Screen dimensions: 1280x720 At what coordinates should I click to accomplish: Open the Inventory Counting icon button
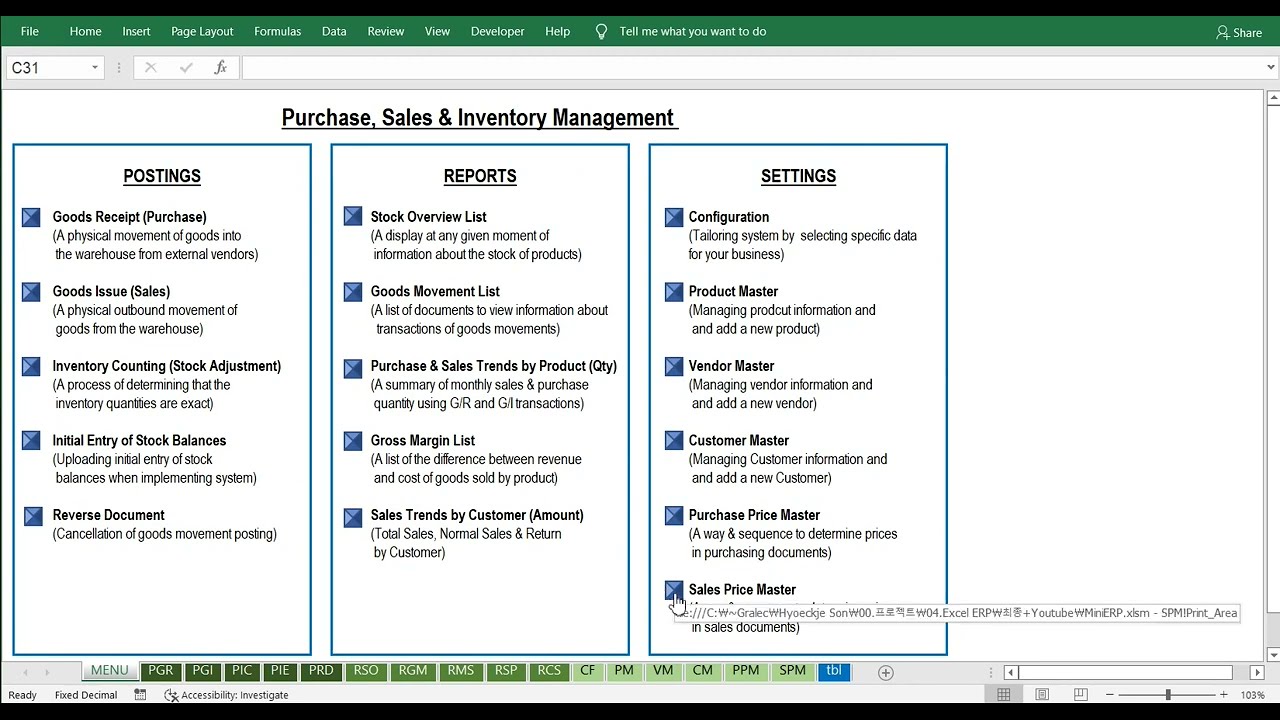pos(31,367)
